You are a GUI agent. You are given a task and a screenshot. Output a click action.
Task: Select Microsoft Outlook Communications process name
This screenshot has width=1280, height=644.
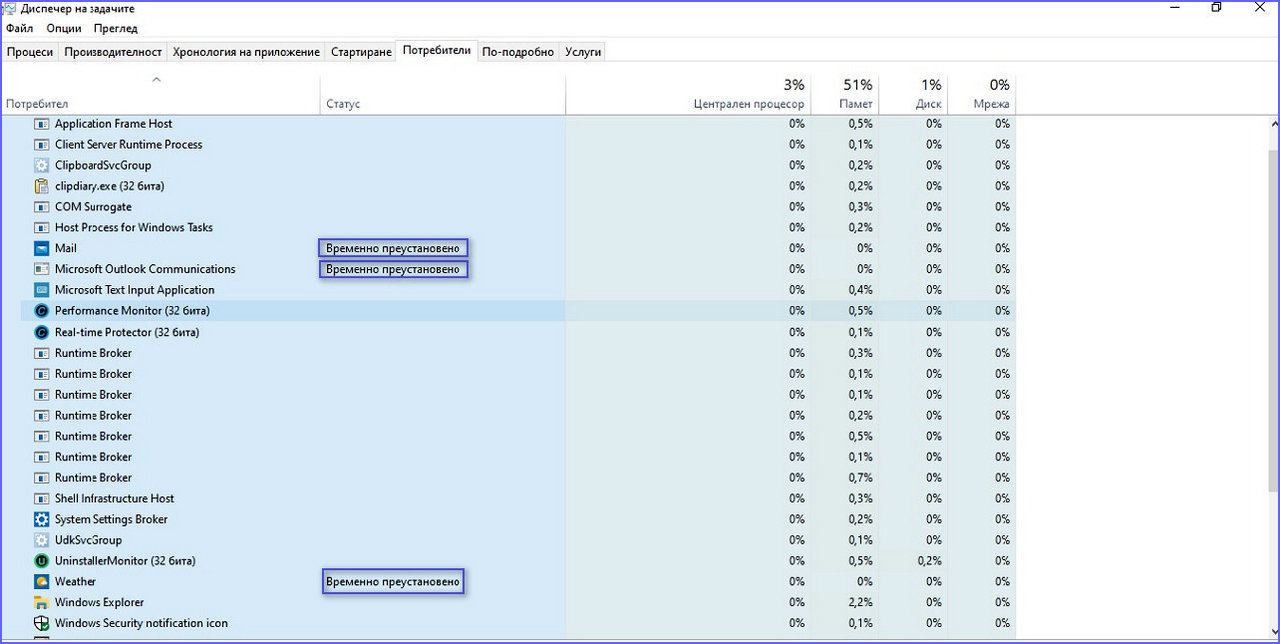pyautogui.click(x=145, y=270)
